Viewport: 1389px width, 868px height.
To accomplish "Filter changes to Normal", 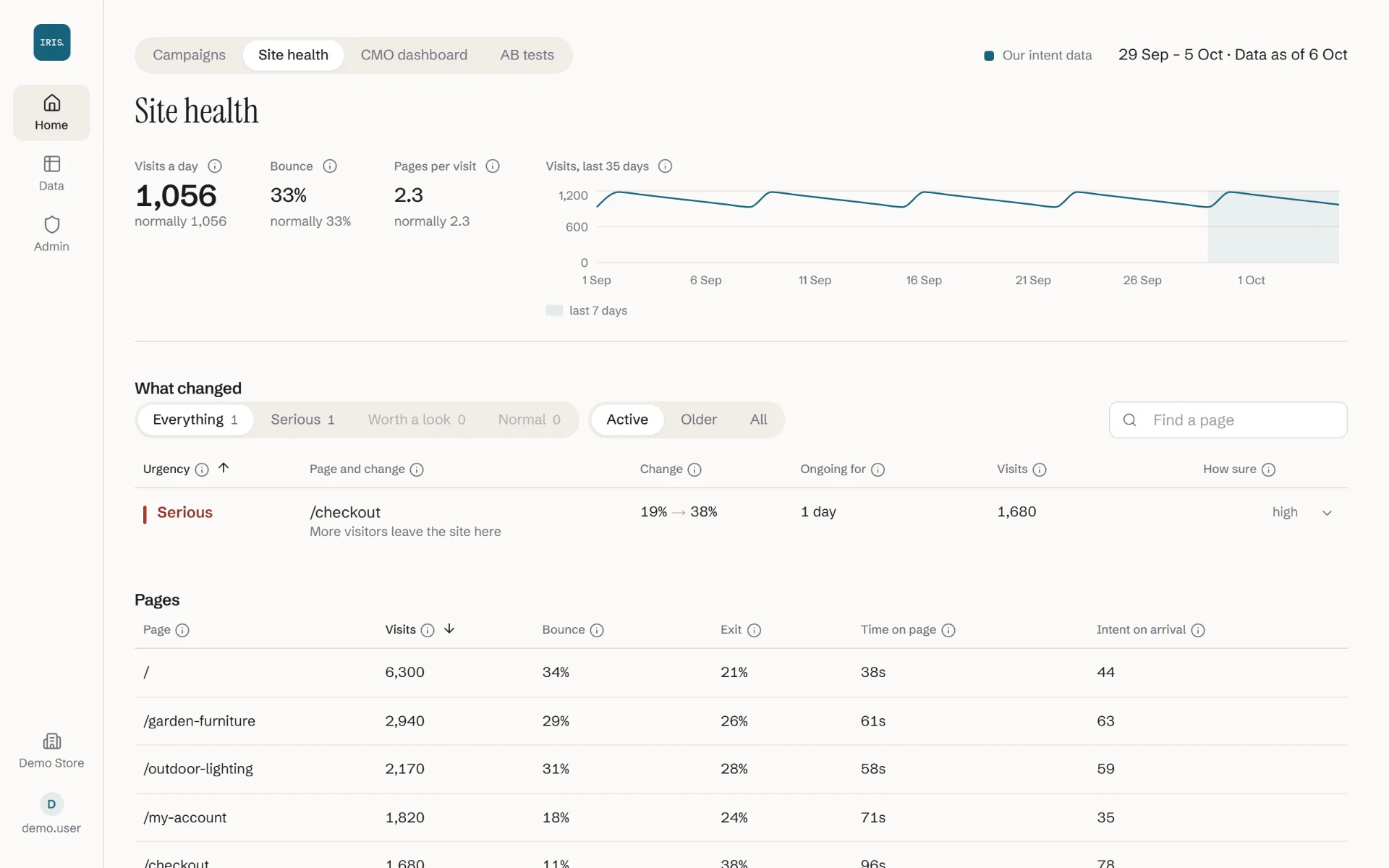I will (530, 420).
